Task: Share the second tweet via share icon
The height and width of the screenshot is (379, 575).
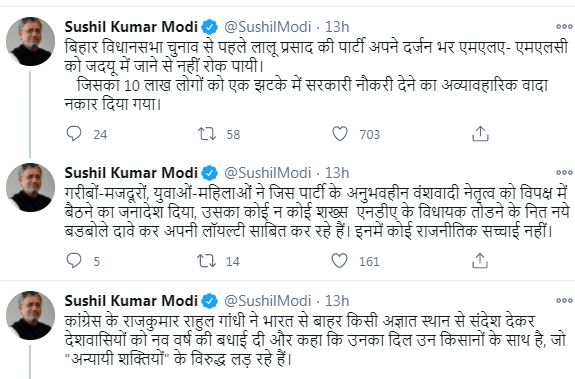Action: click(480, 261)
